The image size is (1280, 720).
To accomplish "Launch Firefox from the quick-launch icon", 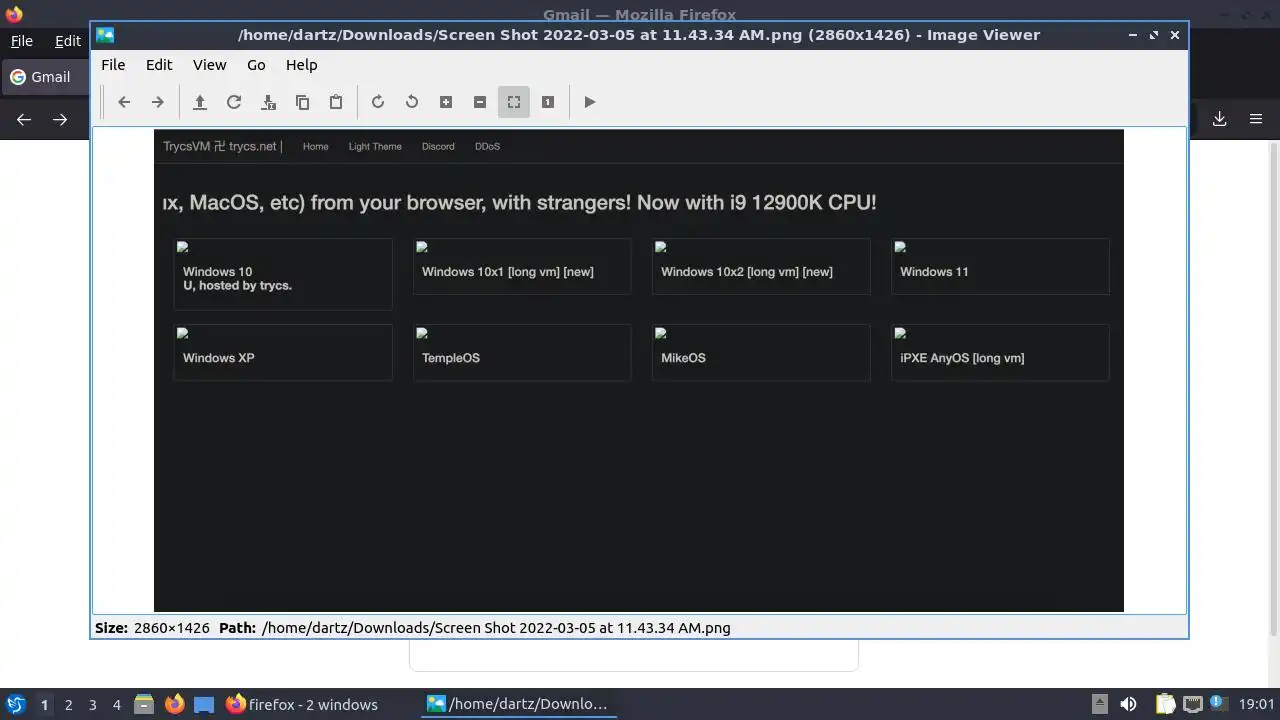I will (x=174, y=704).
